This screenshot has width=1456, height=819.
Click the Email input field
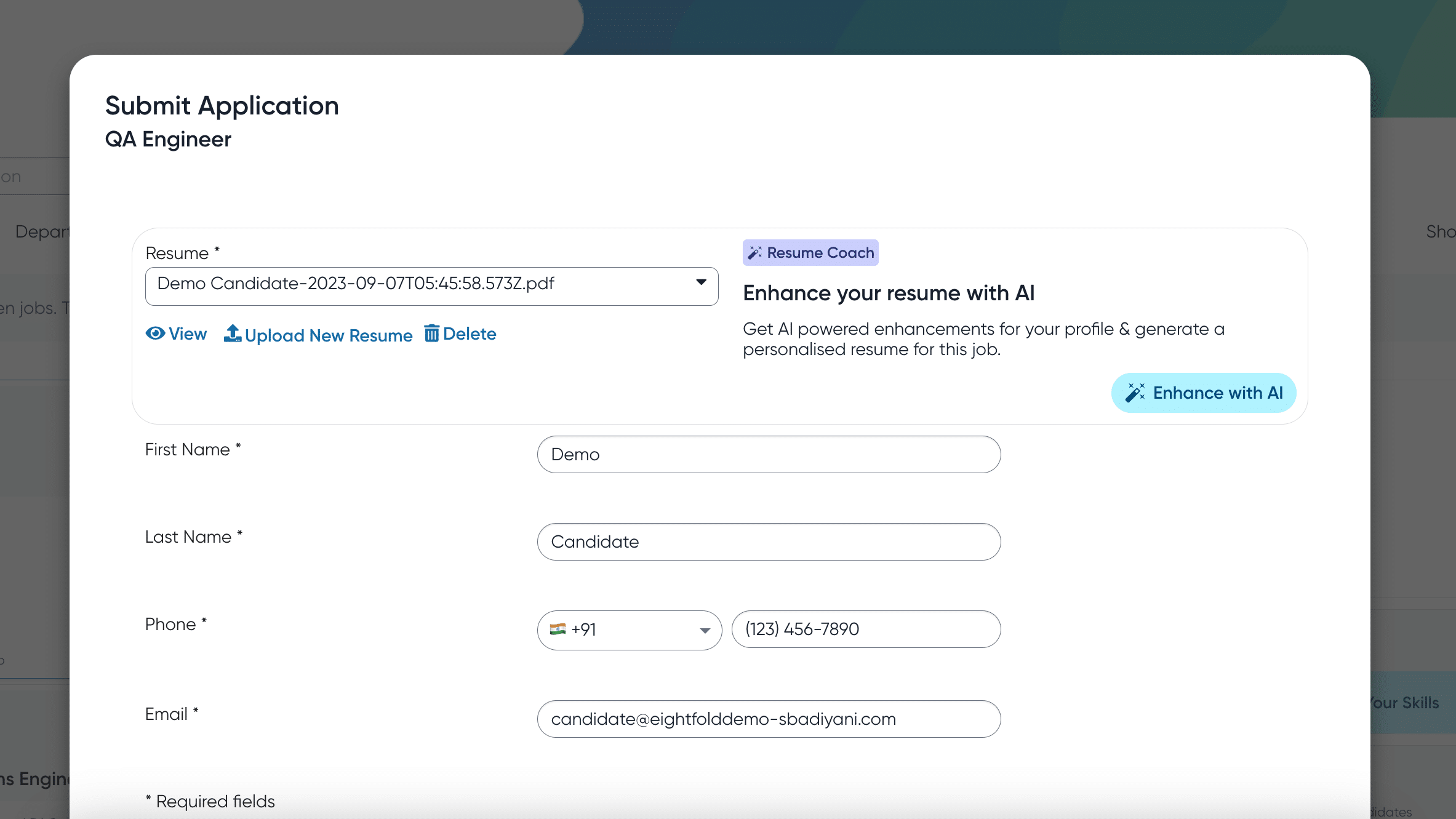click(769, 719)
